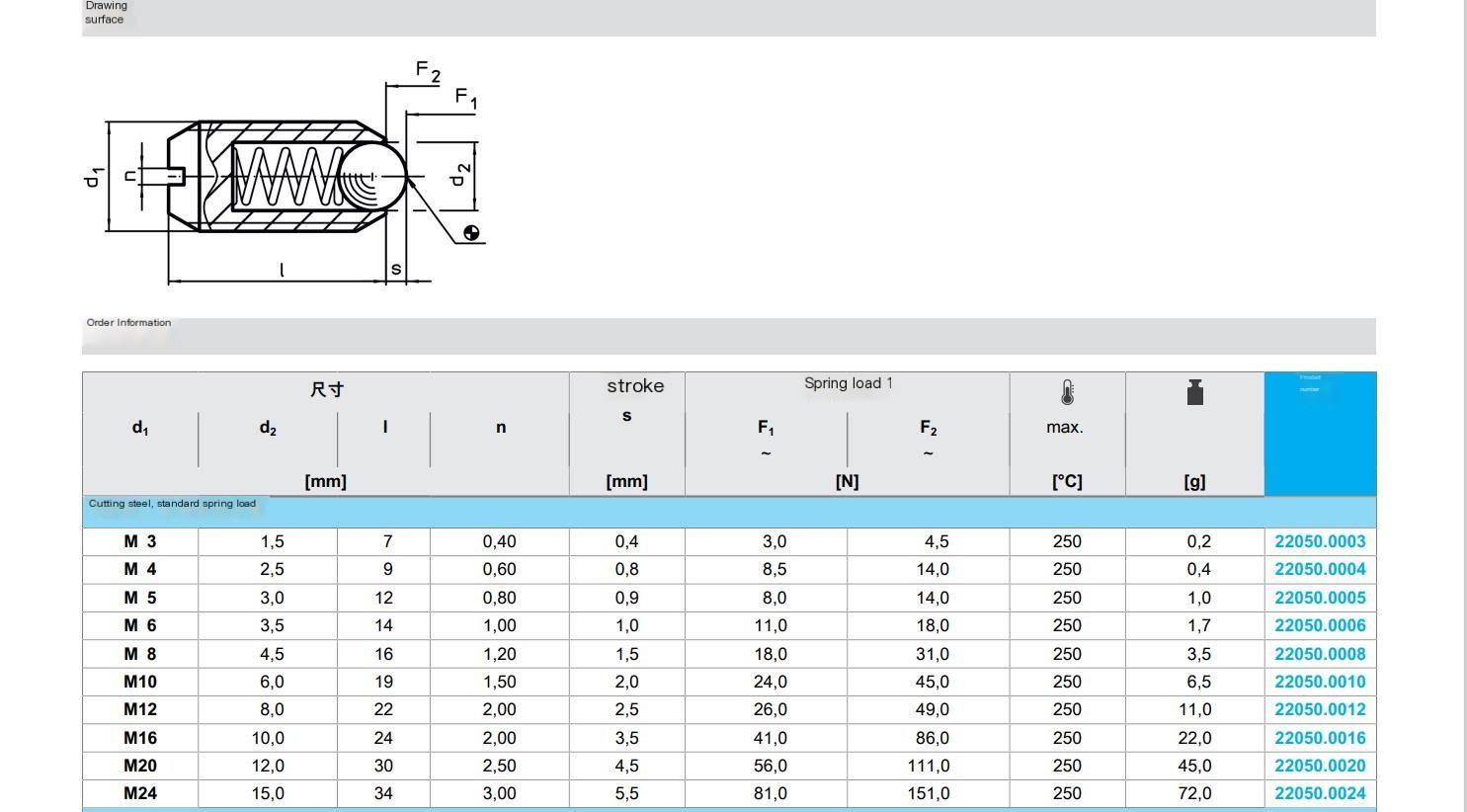Select the 'M 3' thread size cell
This screenshot has height=812, width=1467.
(140, 541)
